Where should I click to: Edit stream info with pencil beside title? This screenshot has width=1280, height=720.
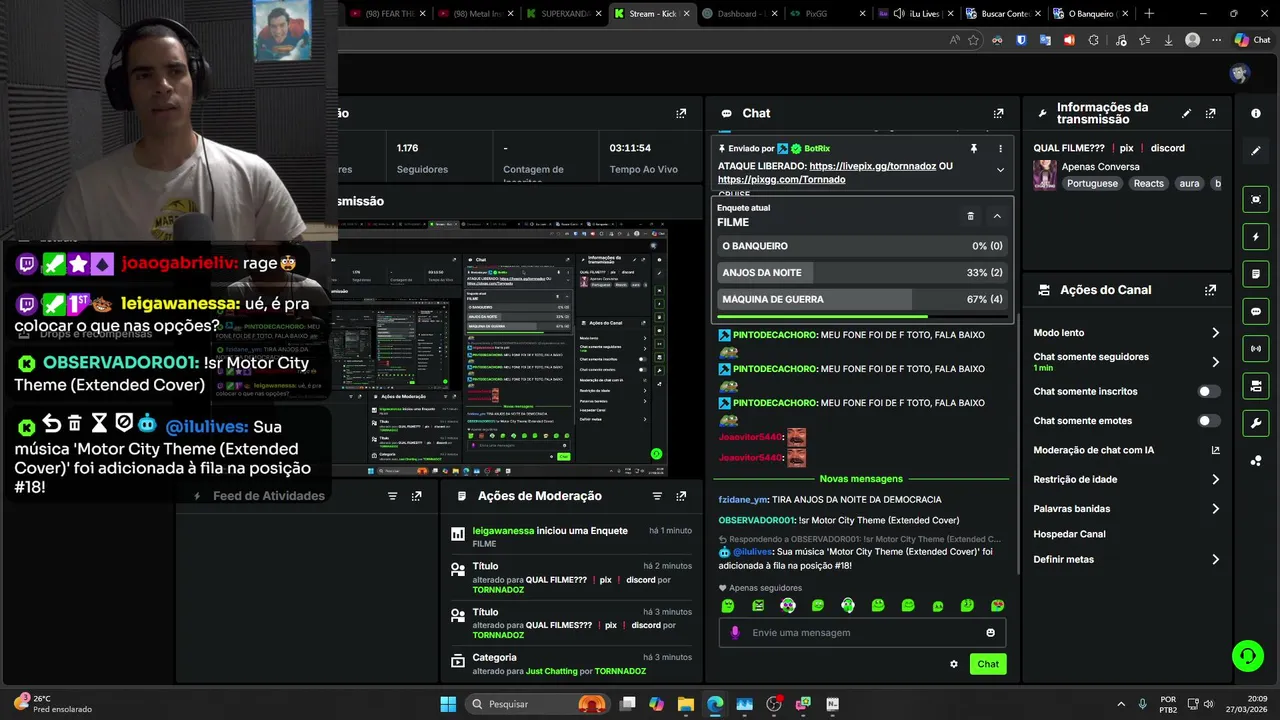(1186, 113)
